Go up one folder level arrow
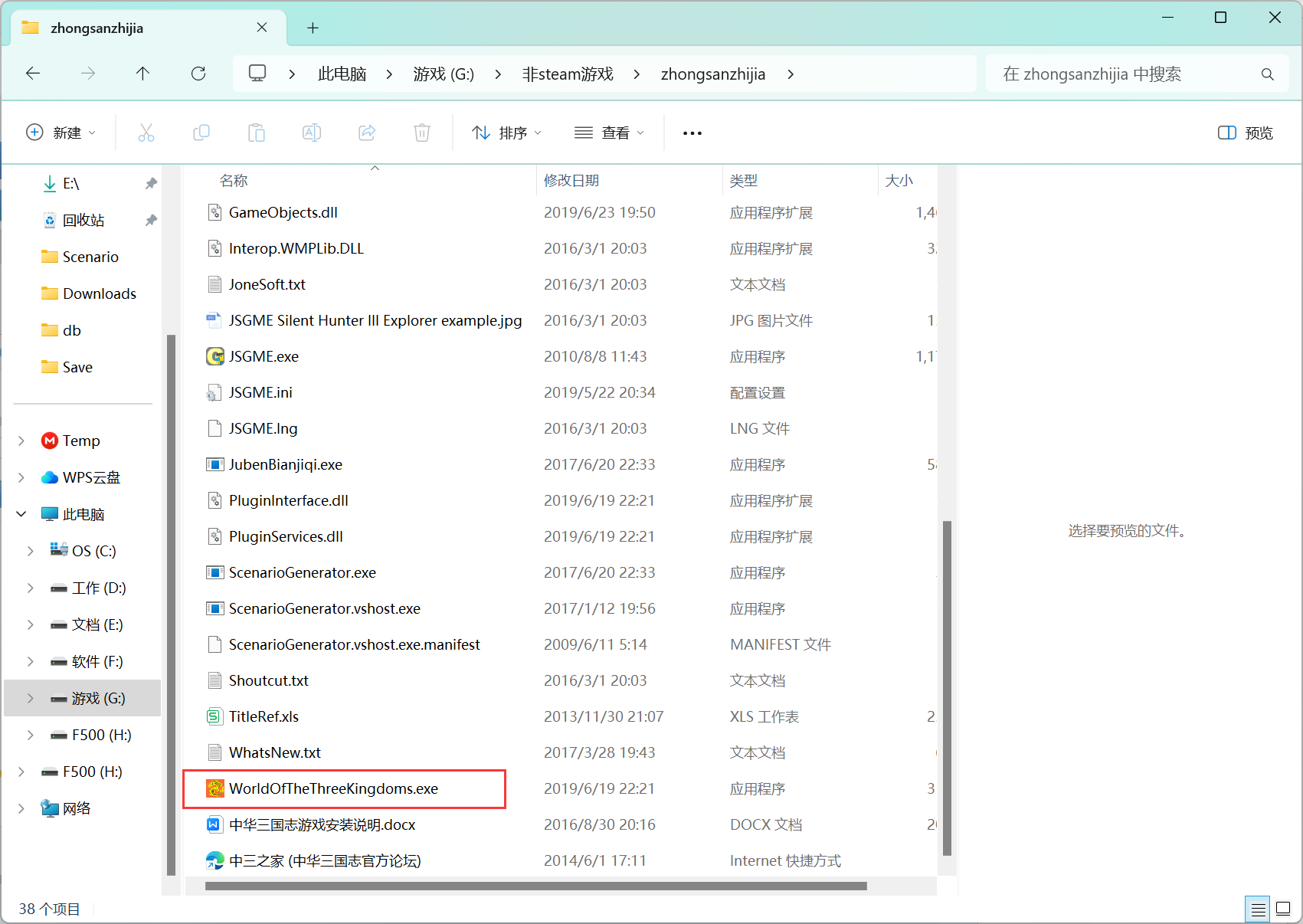1303x924 pixels. click(142, 74)
